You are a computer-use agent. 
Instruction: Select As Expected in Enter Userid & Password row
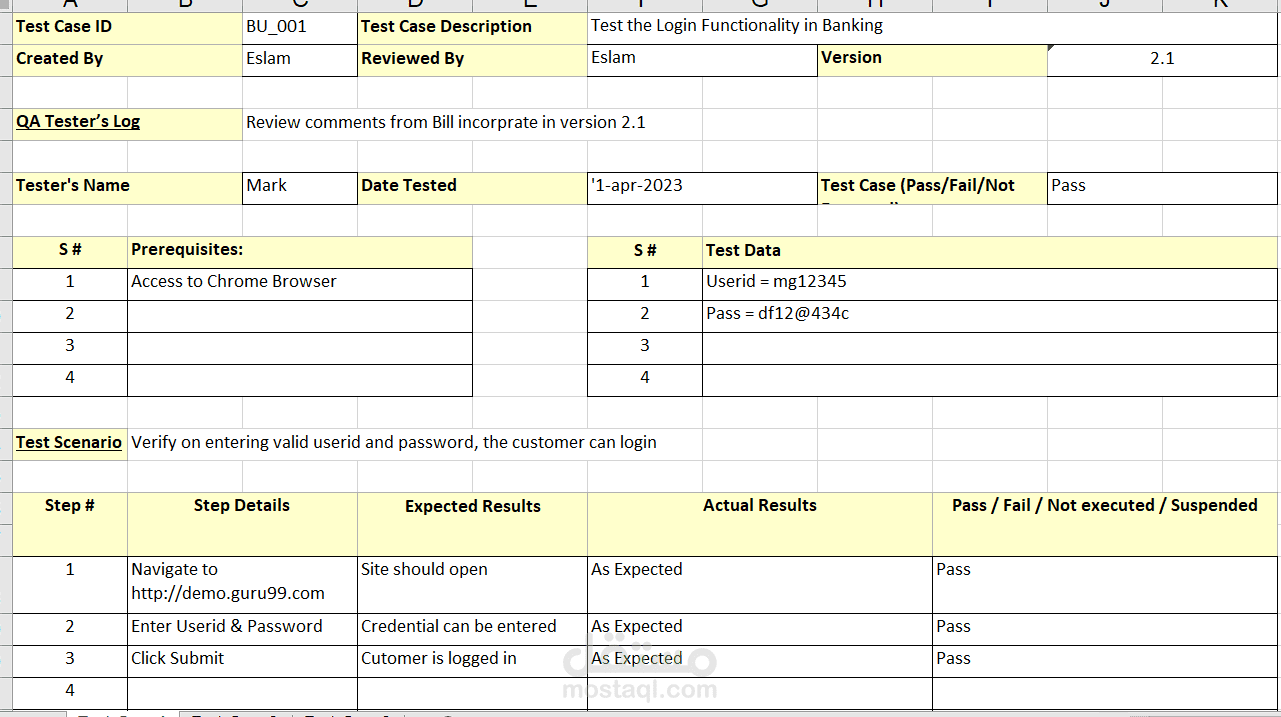tap(760, 629)
